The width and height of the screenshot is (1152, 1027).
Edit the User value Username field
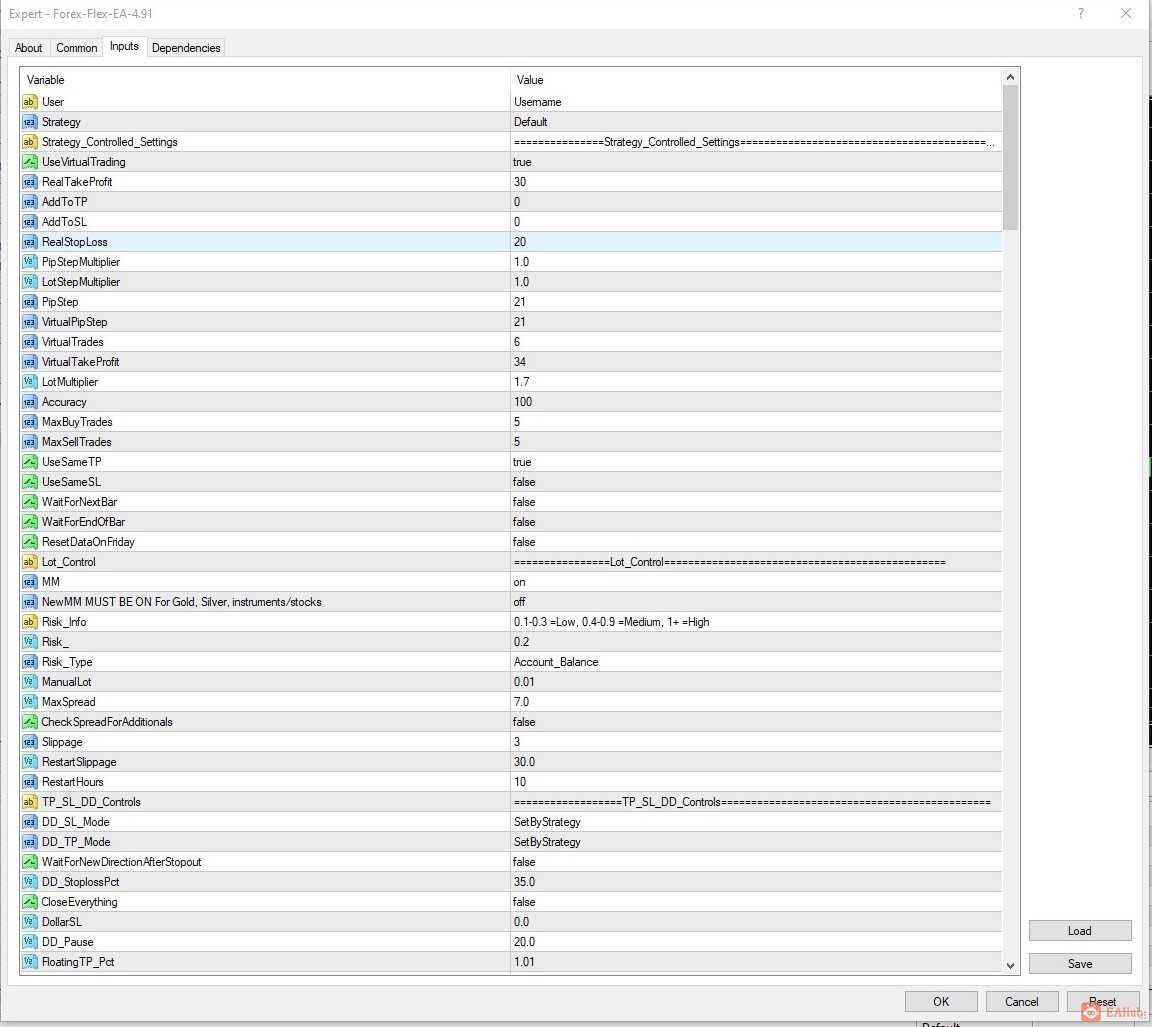click(x=755, y=101)
